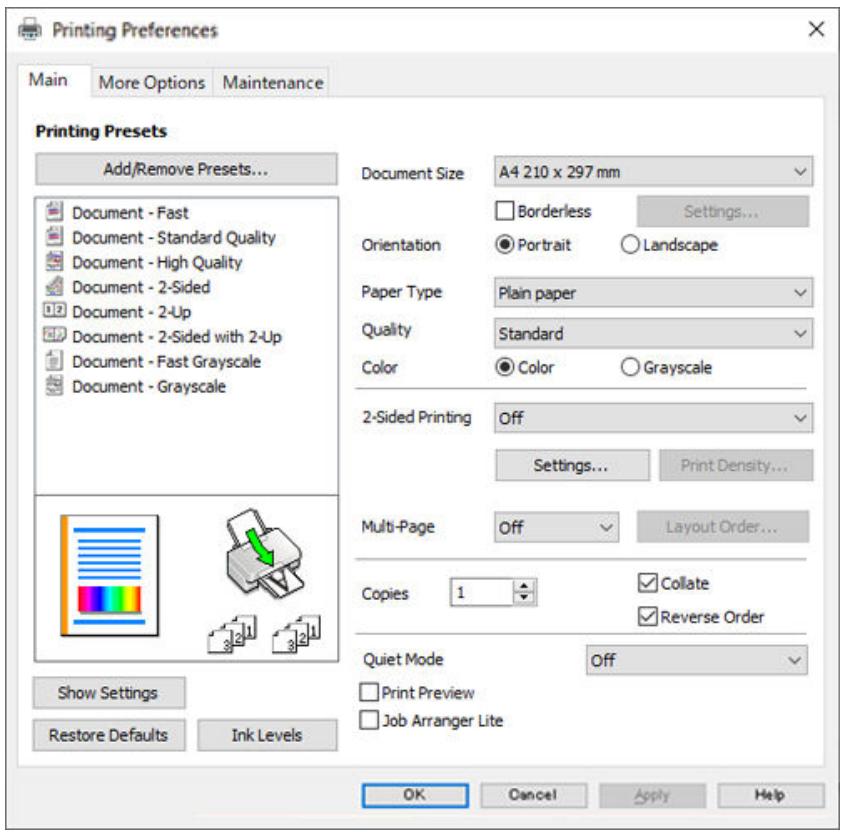Switch to the Maintenance tab

pyautogui.click(x=273, y=83)
